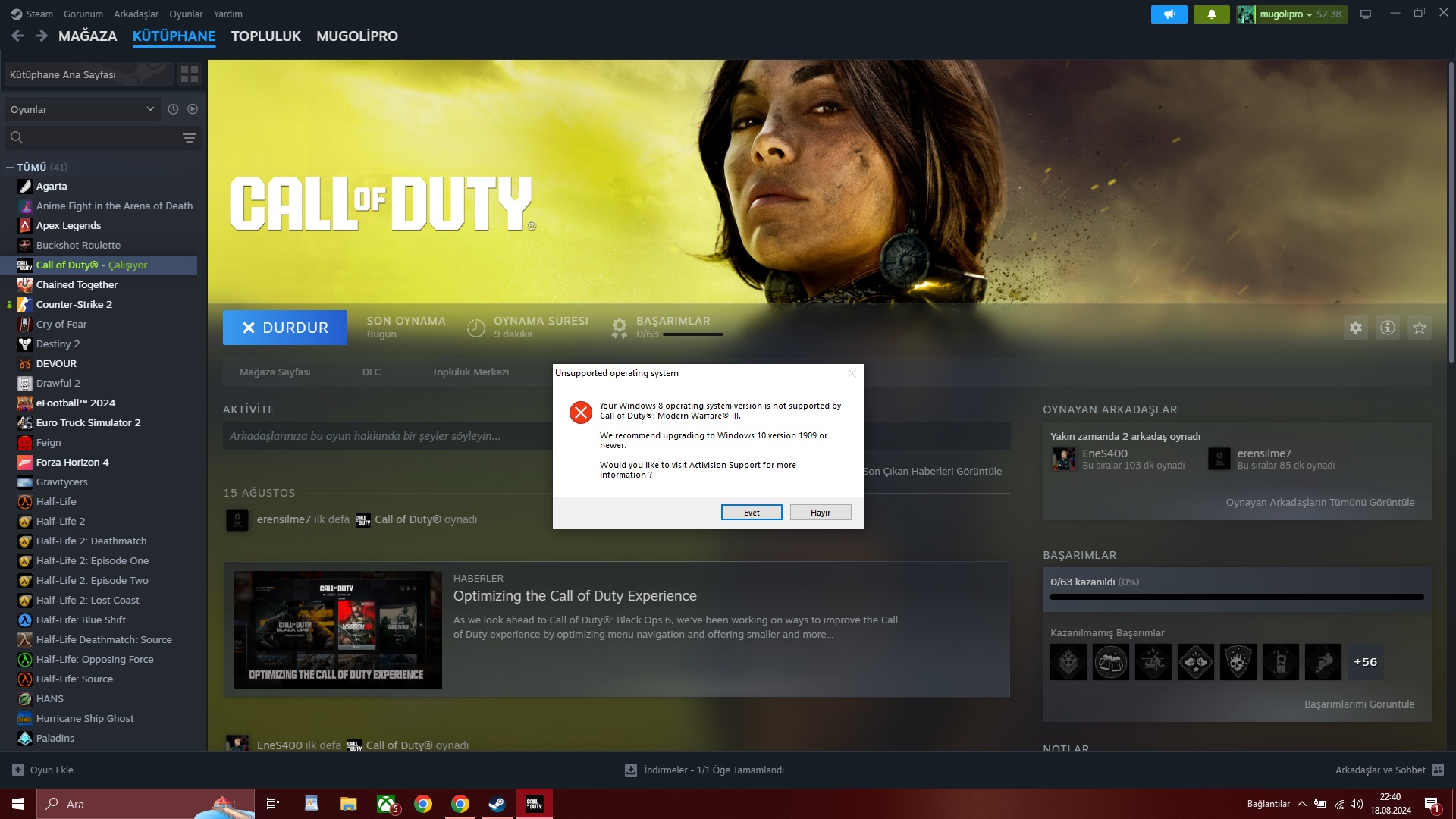Sort library by recent activity clock icon
The height and width of the screenshot is (819, 1456).
[173, 109]
